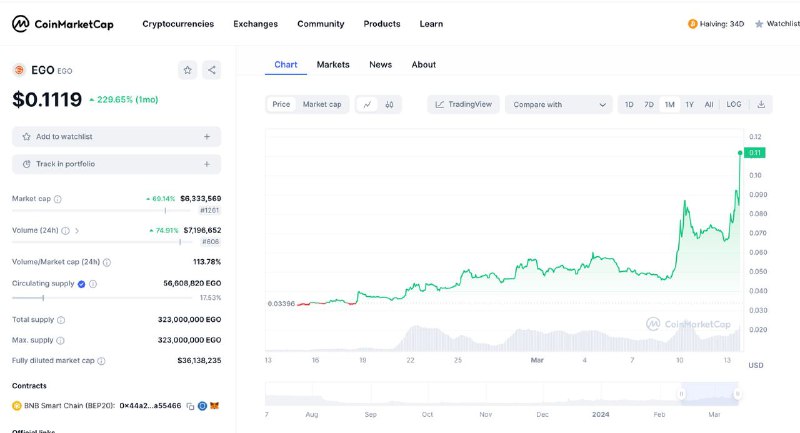800x433 pixels.
Task: Switch to the About tab
Action: point(423,65)
